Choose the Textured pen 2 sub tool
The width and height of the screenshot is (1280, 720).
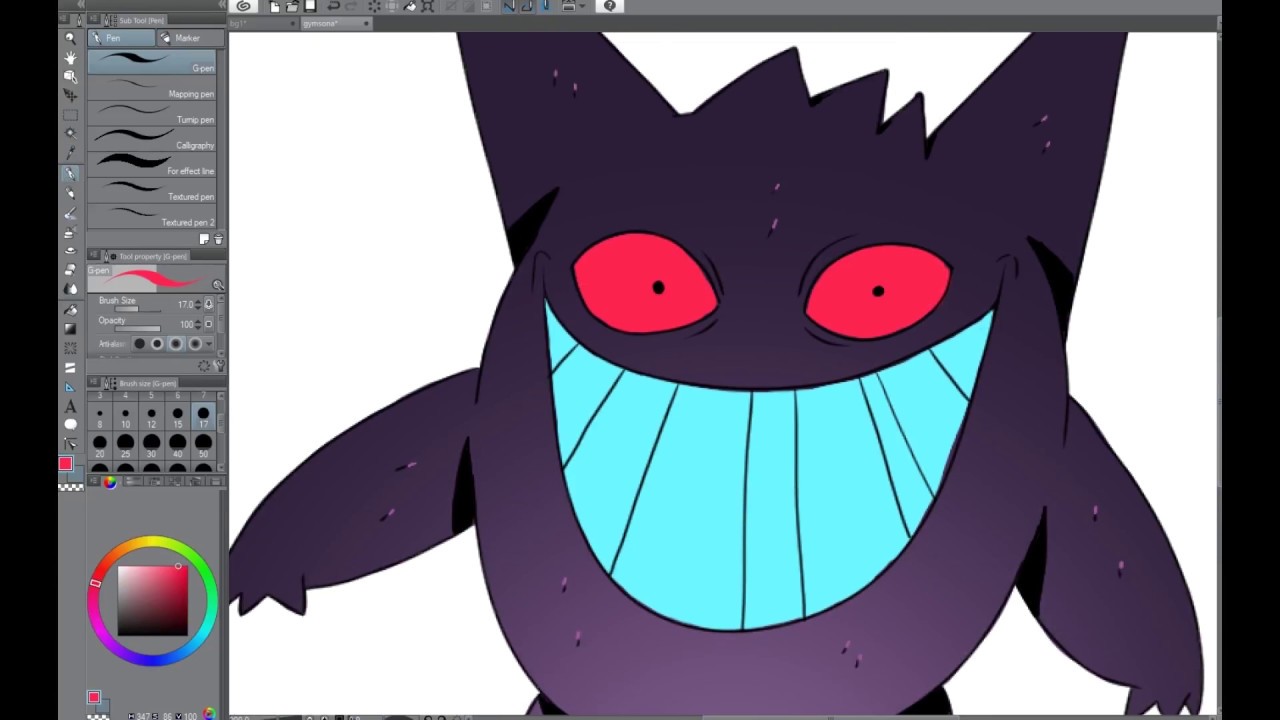click(152, 215)
